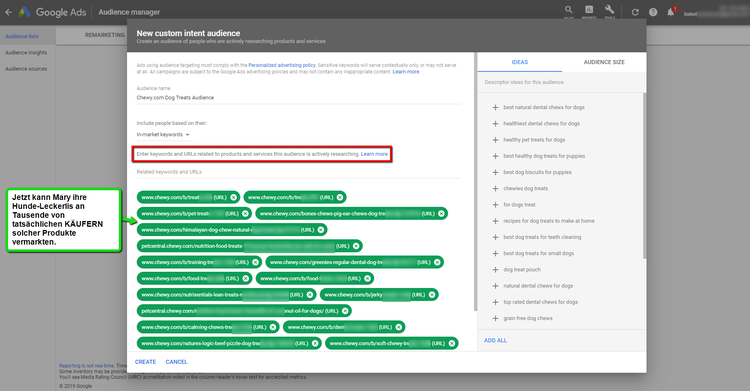
Task: Add idea 'best natural dental chews for dogs'
Action: click(x=496, y=107)
